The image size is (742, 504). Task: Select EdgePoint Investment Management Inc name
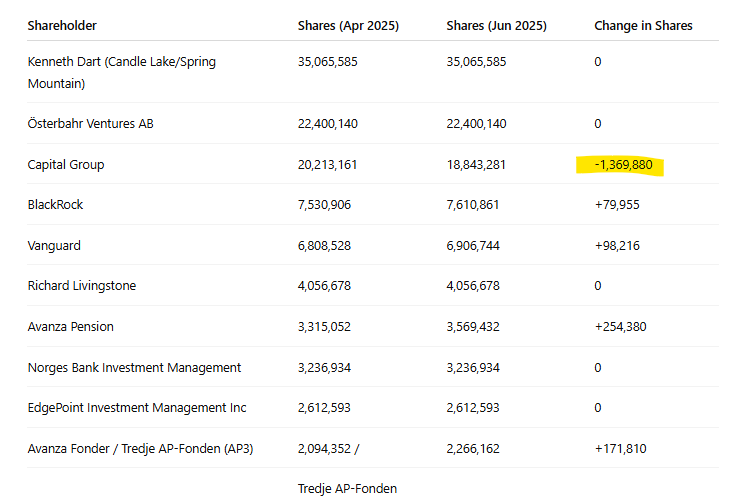click(x=137, y=408)
